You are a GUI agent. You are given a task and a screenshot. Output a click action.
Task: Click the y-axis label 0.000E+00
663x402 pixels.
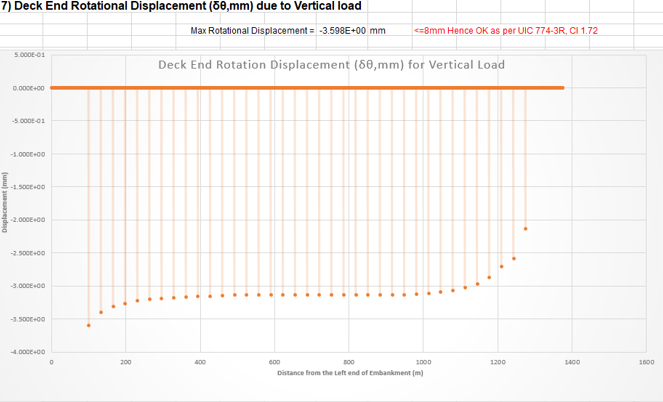click(28, 88)
